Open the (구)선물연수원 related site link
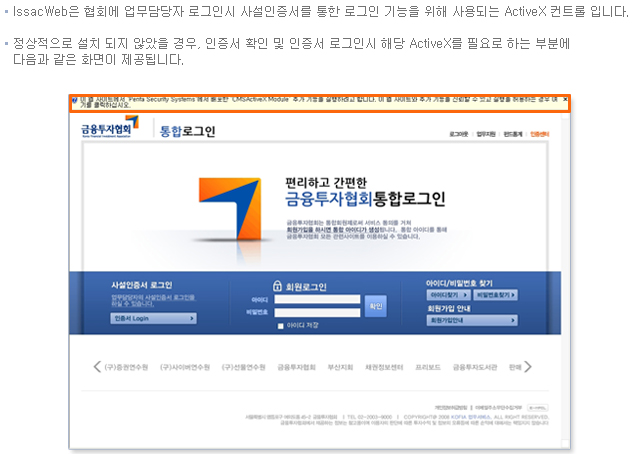The width and height of the screenshot is (636, 454). 243,367
